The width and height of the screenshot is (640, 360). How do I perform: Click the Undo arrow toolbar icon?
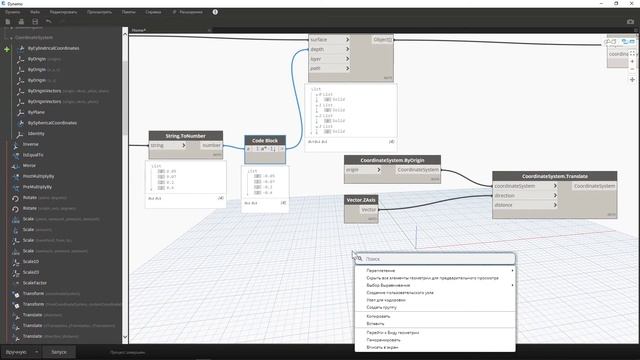coord(49,21)
